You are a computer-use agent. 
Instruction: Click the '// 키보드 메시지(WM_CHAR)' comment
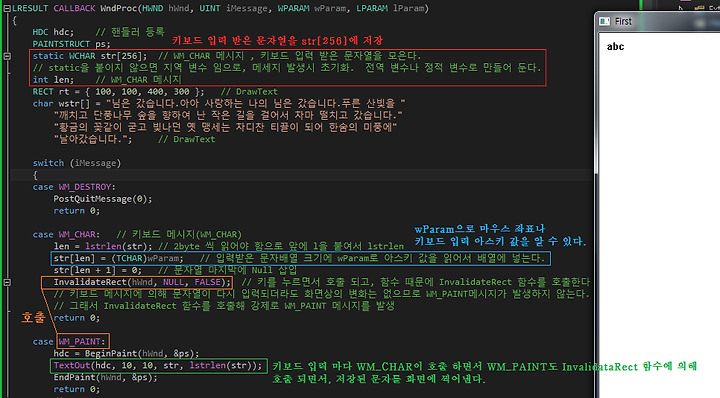(179, 235)
